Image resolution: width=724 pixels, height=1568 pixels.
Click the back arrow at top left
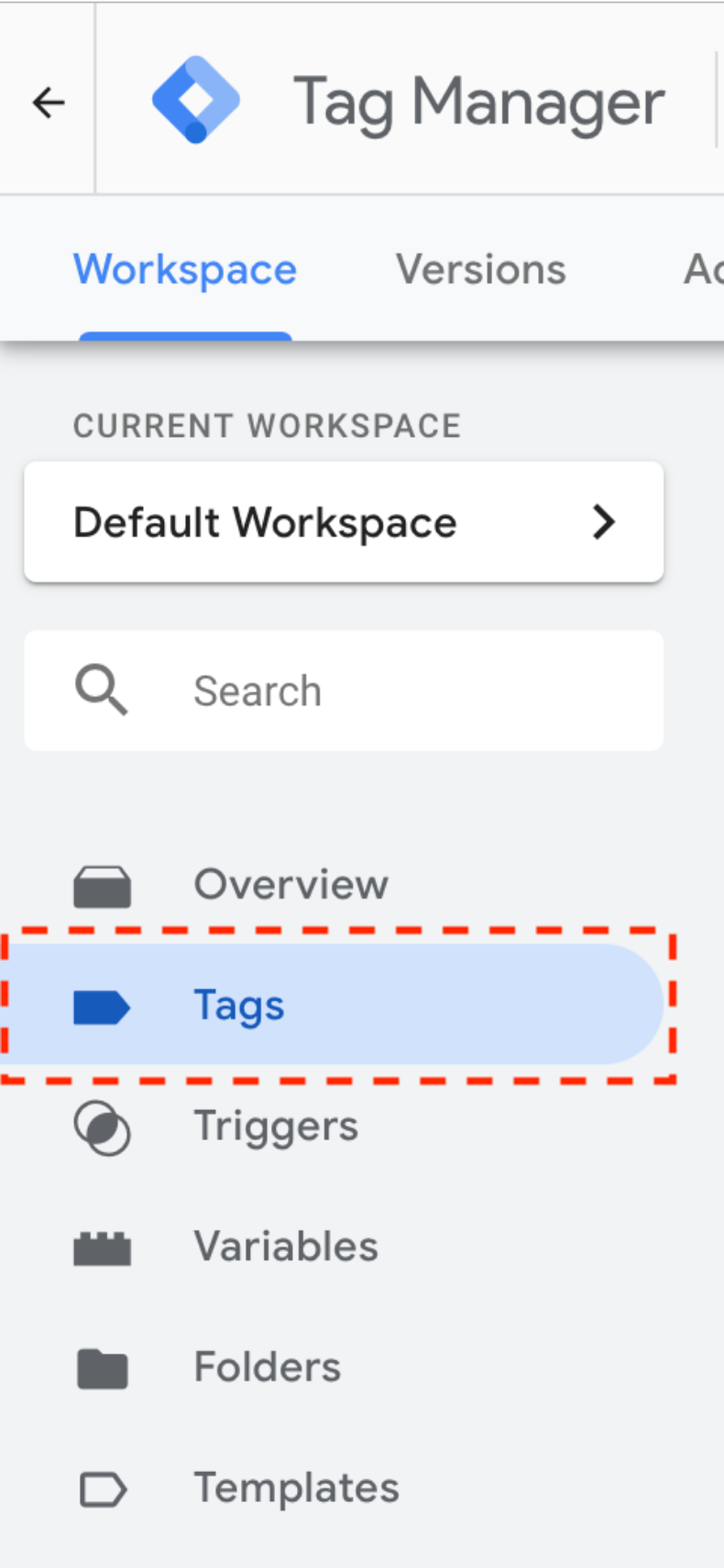[47, 101]
